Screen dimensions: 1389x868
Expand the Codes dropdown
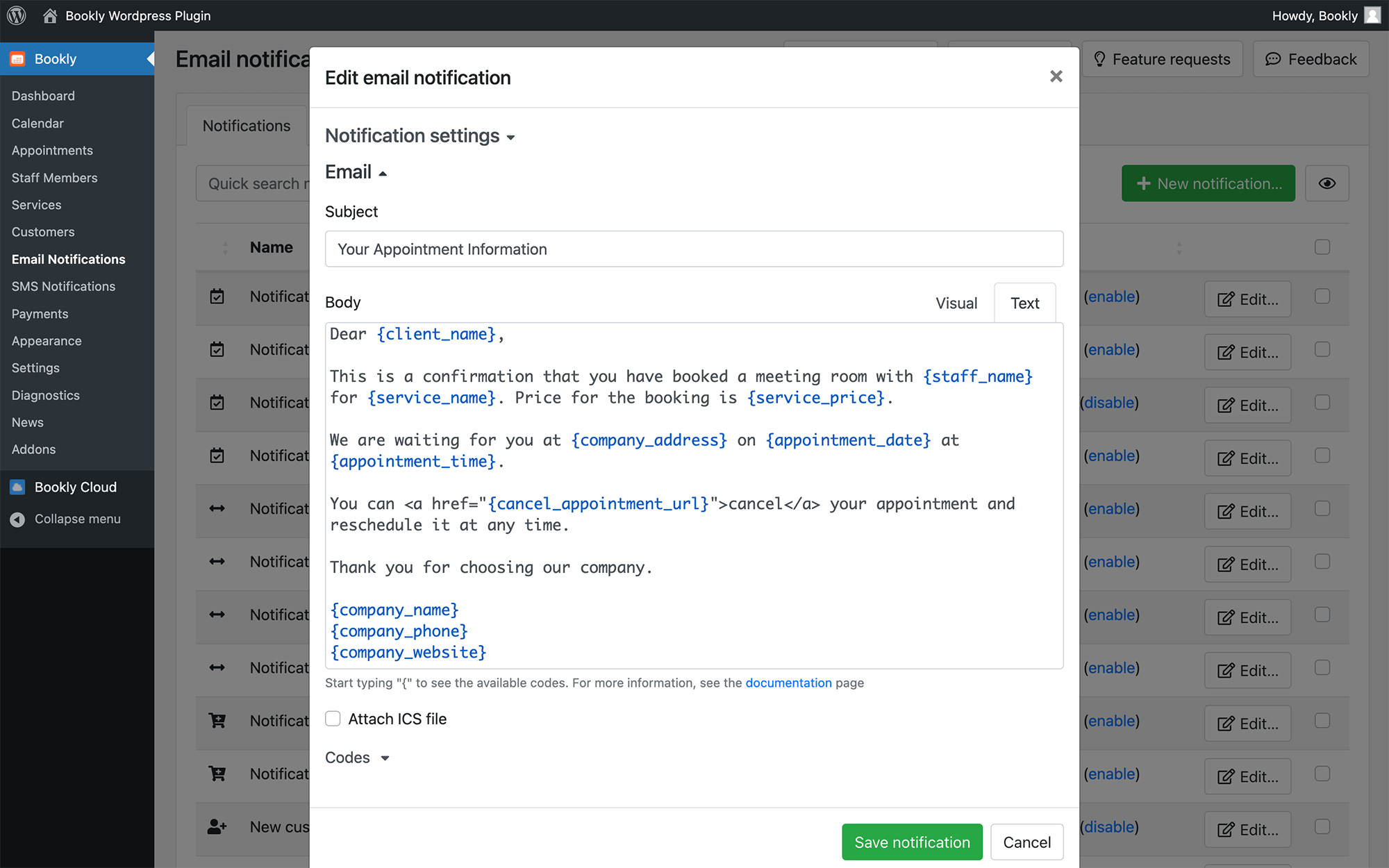click(x=357, y=758)
